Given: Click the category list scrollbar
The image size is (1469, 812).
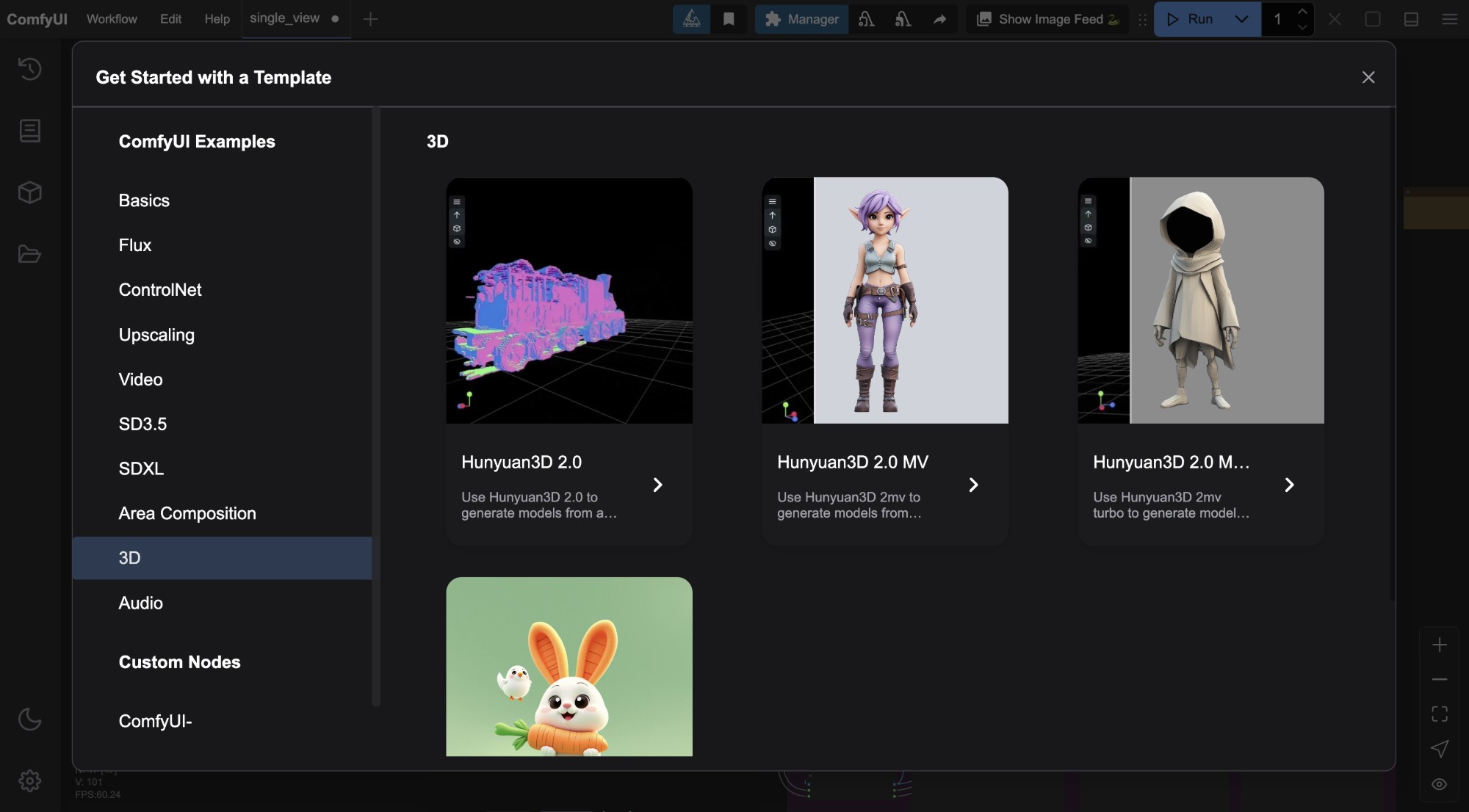Looking at the screenshot, I should point(376,407).
